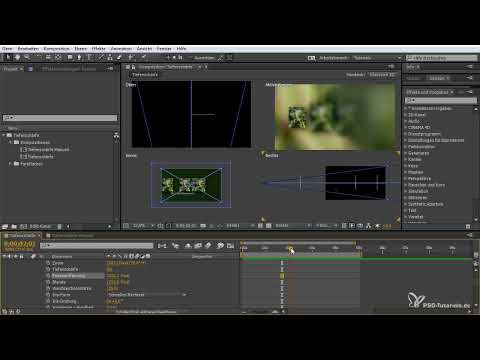Select the Hand tool
This screenshot has width=480, height=360.
(17, 57)
